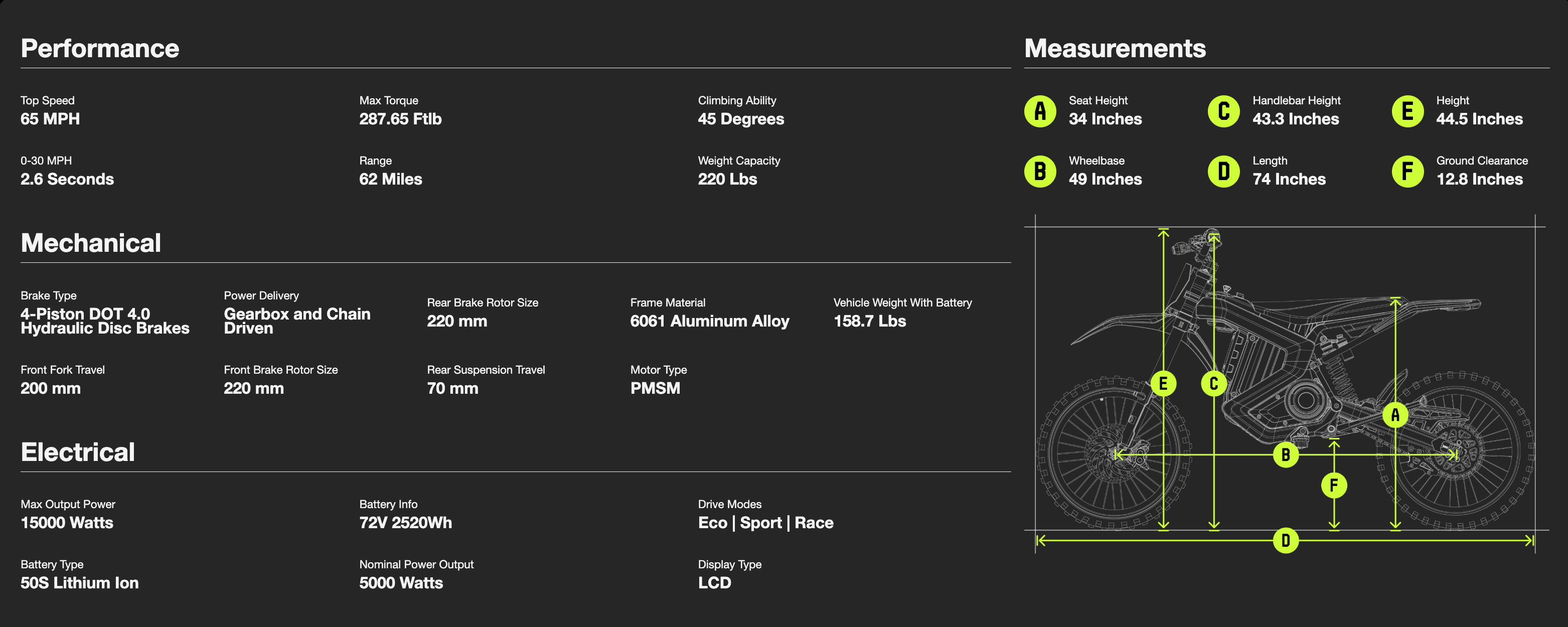Click the F badge beside Ground Clearance

[x=1407, y=171]
